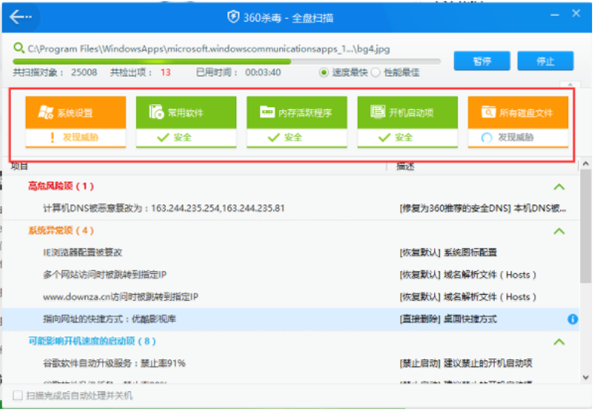Select the www.downza.cn访问时被跳转 row

[x=291, y=297]
